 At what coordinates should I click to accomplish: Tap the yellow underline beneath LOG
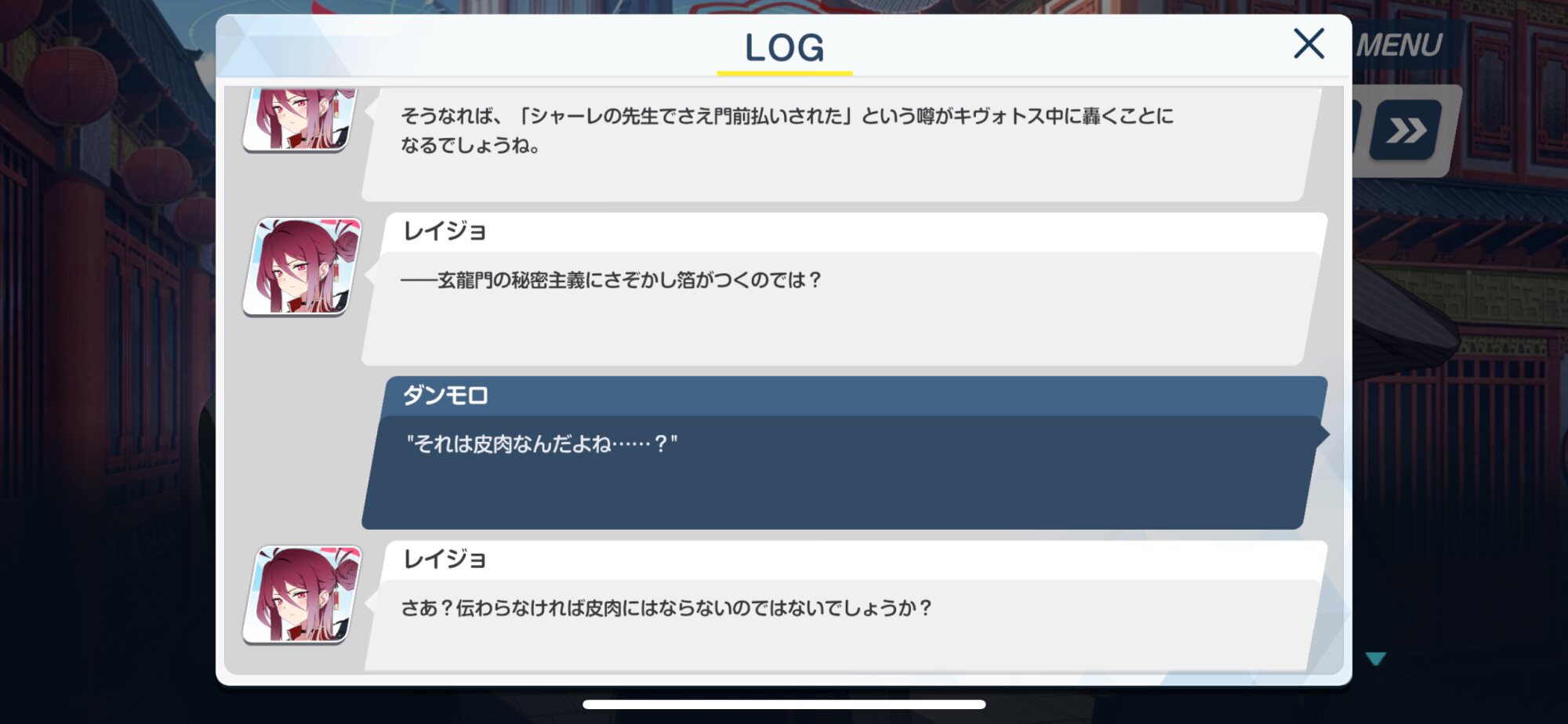(x=784, y=73)
